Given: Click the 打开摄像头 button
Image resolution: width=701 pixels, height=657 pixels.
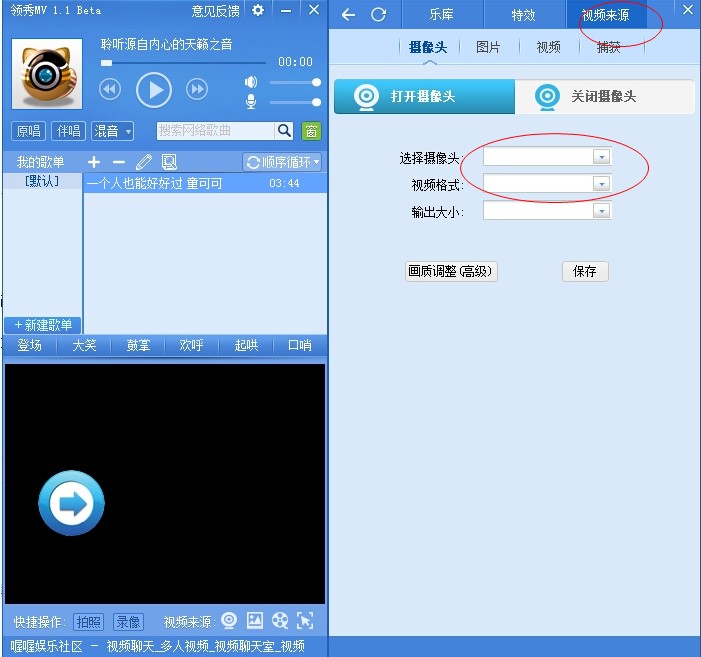Looking at the screenshot, I should (x=425, y=96).
